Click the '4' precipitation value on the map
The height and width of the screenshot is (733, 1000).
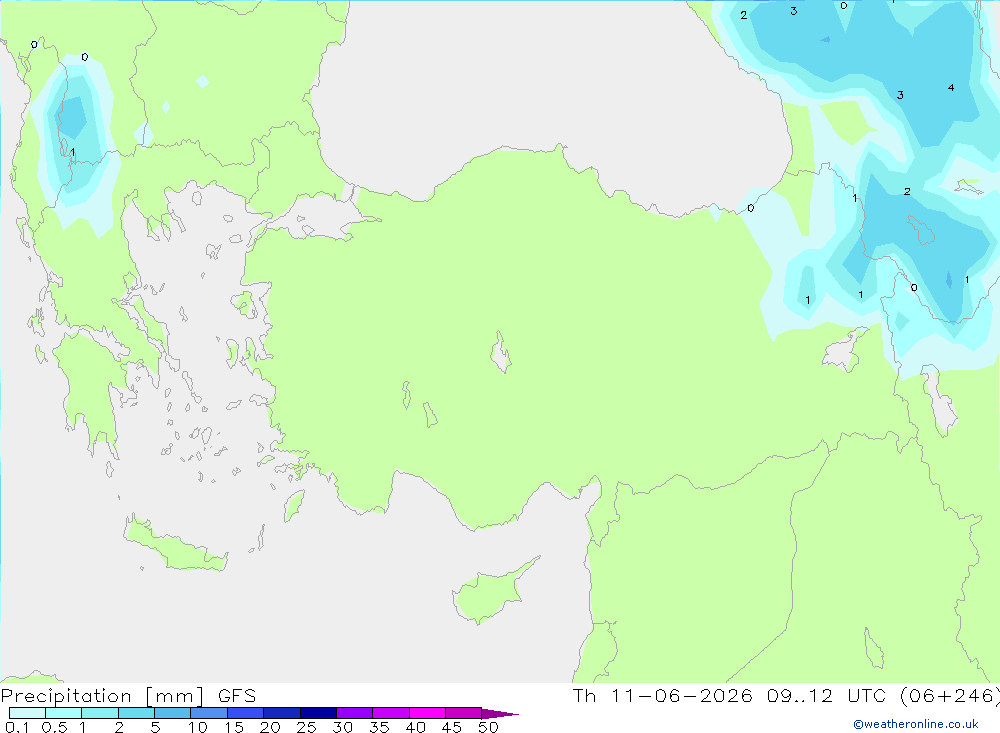[x=951, y=87]
